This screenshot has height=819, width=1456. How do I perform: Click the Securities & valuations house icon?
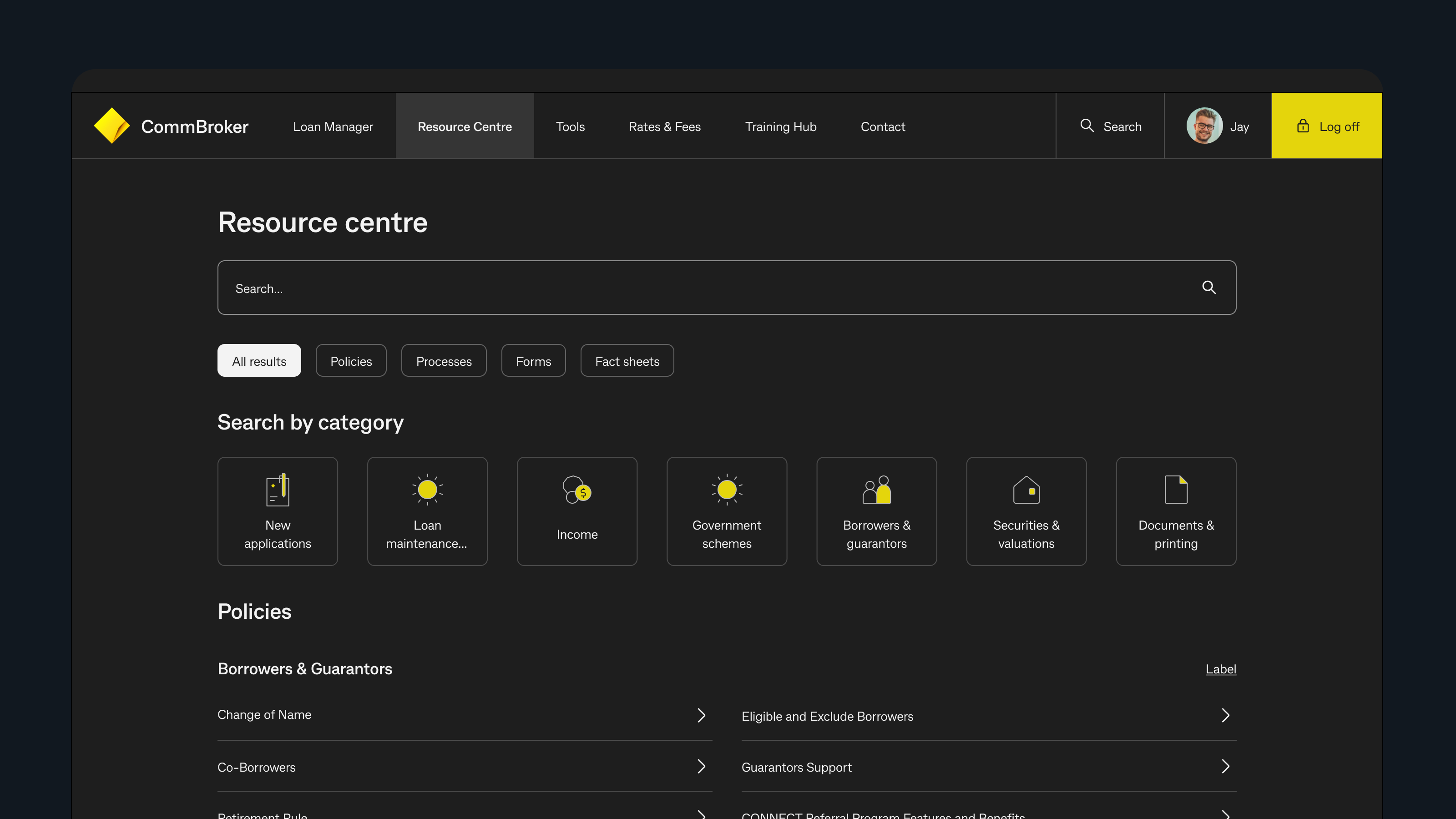tap(1026, 490)
